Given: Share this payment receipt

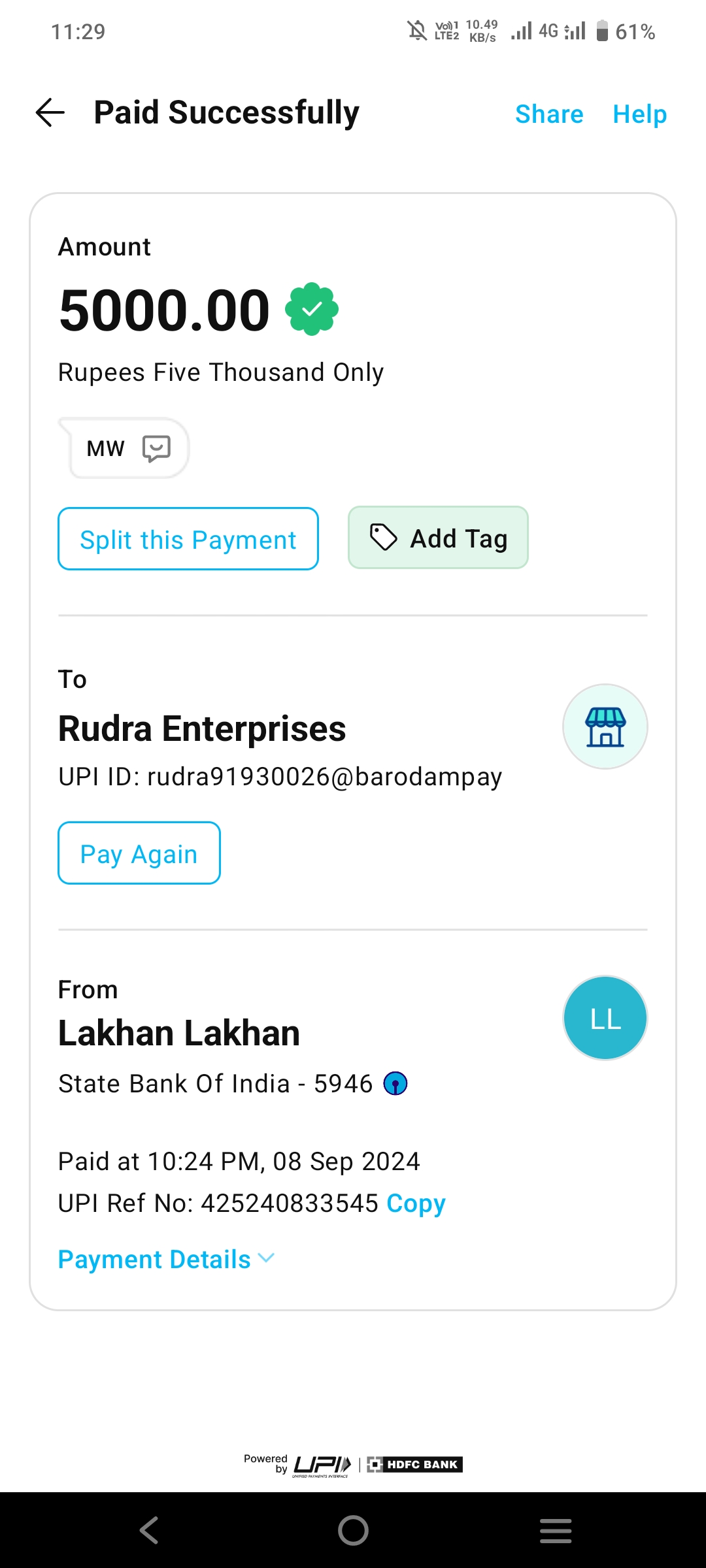Looking at the screenshot, I should click(x=549, y=114).
